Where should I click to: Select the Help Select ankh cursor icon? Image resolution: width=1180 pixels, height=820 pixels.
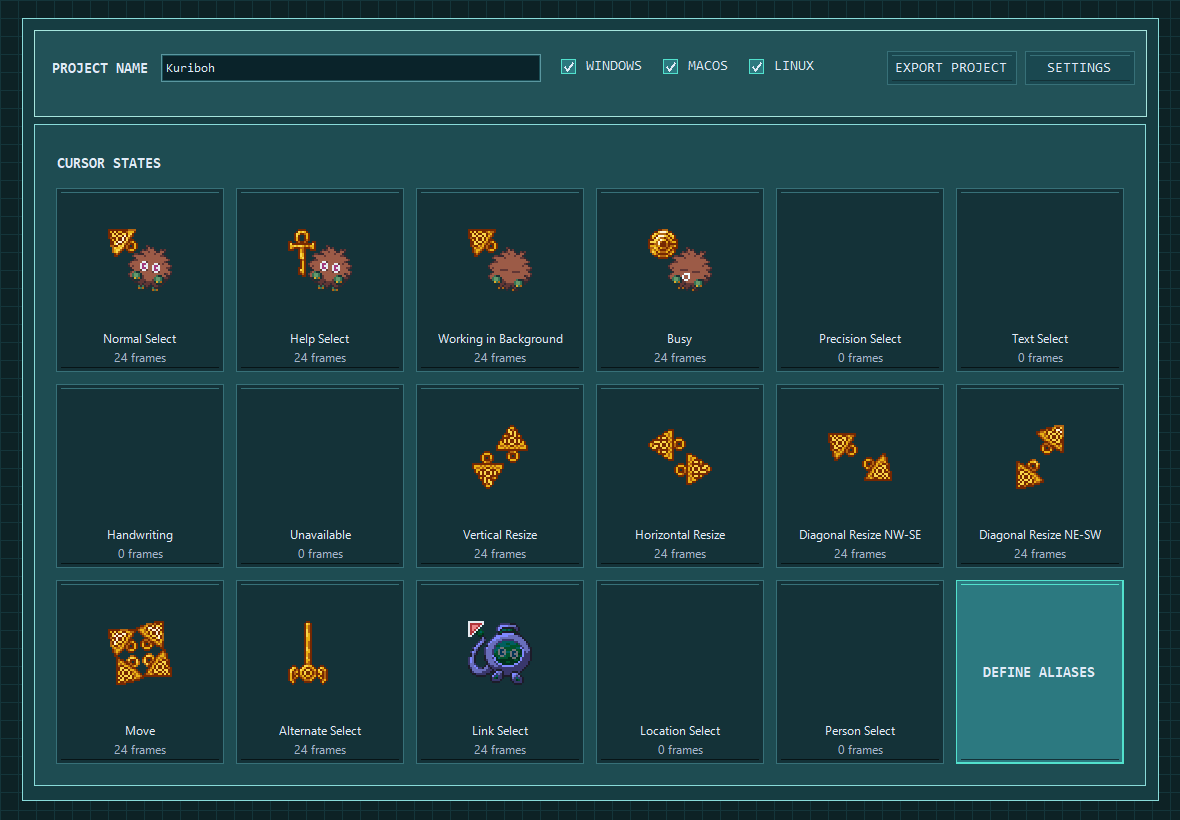(320, 260)
